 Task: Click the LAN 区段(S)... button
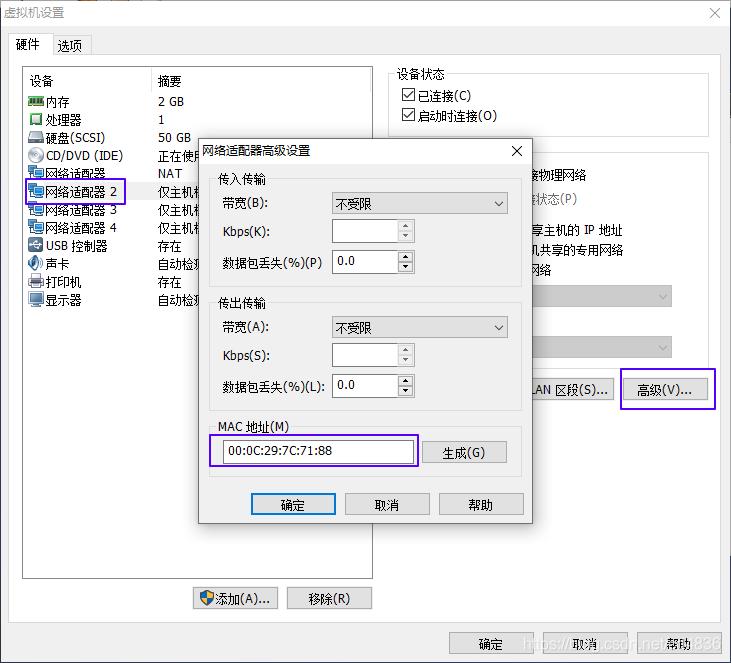pos(572,389)
